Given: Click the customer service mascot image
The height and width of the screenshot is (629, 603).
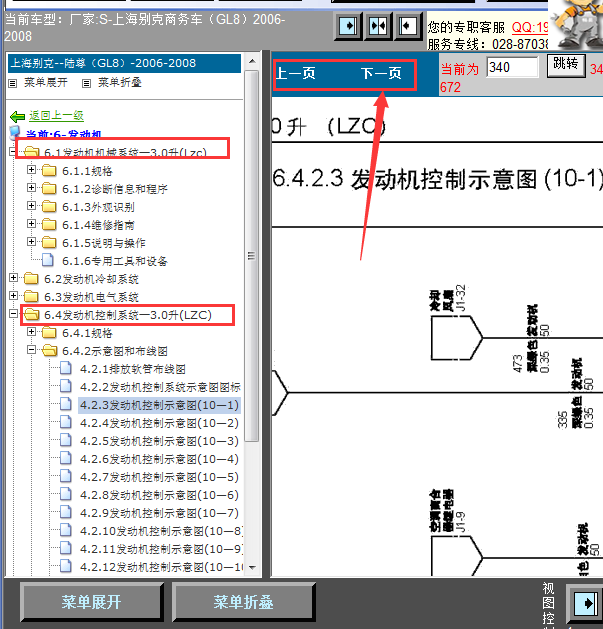Looking at the screenshot, I should click(x=577, y=24).
